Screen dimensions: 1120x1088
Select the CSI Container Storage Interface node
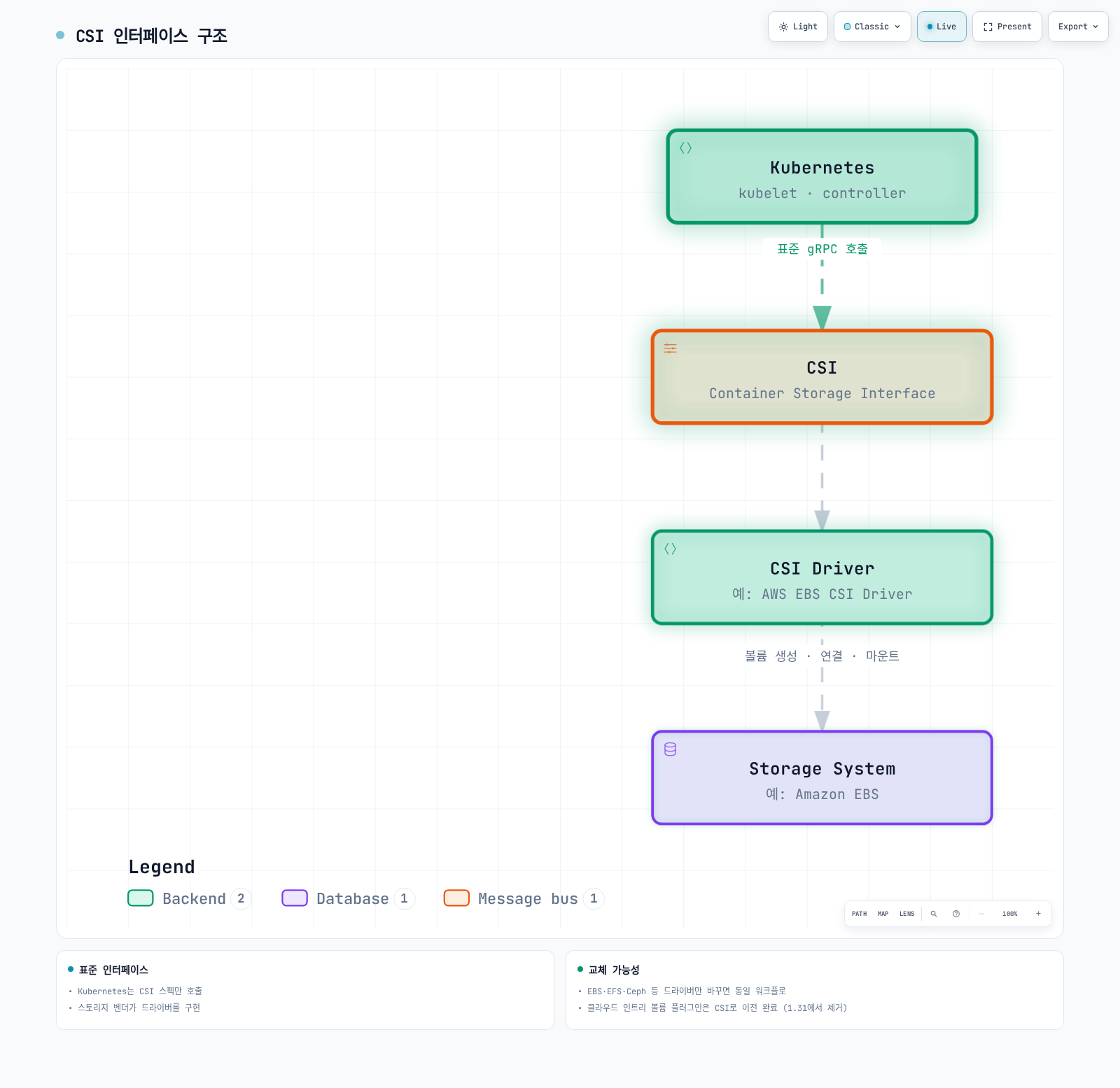[822, 376]
